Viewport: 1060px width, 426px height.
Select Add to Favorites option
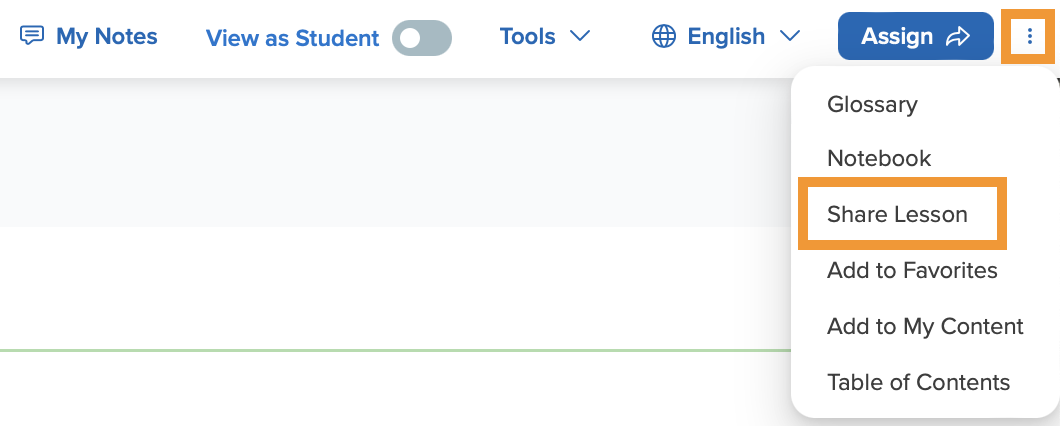[912, 270]
